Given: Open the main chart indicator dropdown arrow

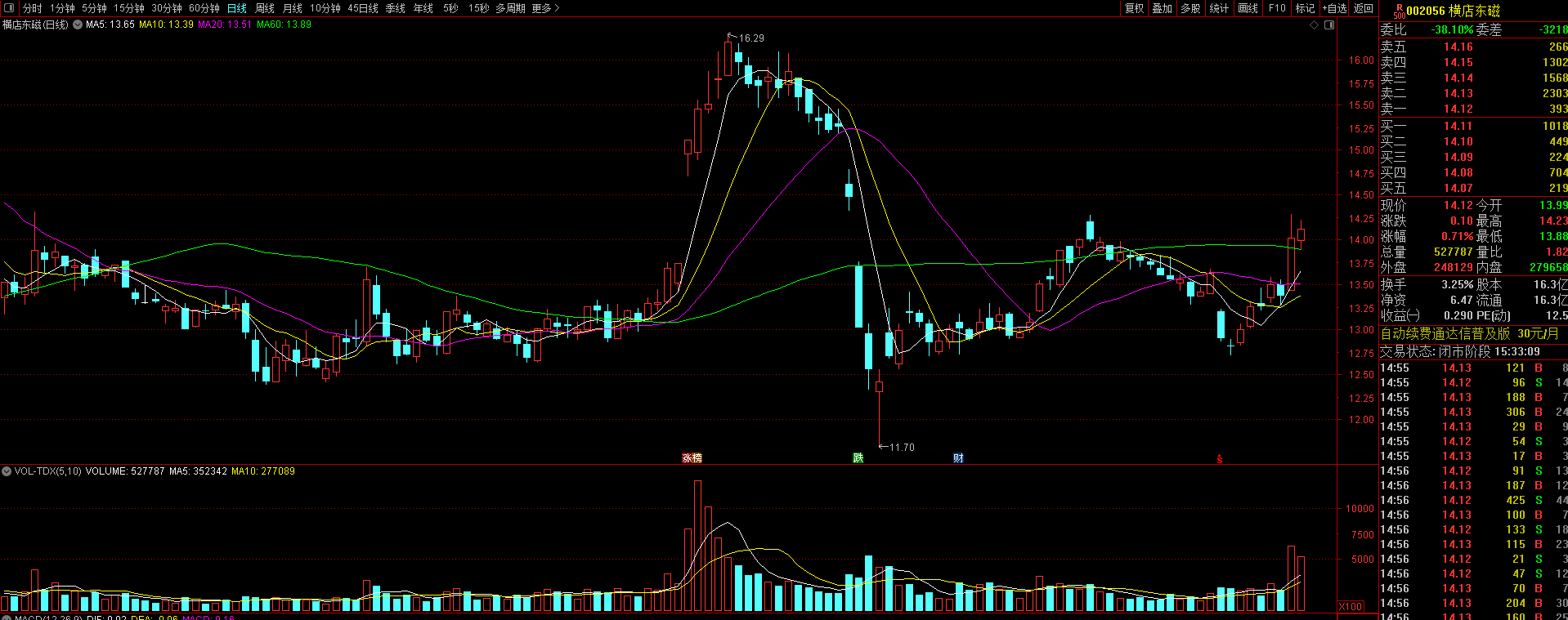Looking at the screenshot, I should (x=78, y=25).
